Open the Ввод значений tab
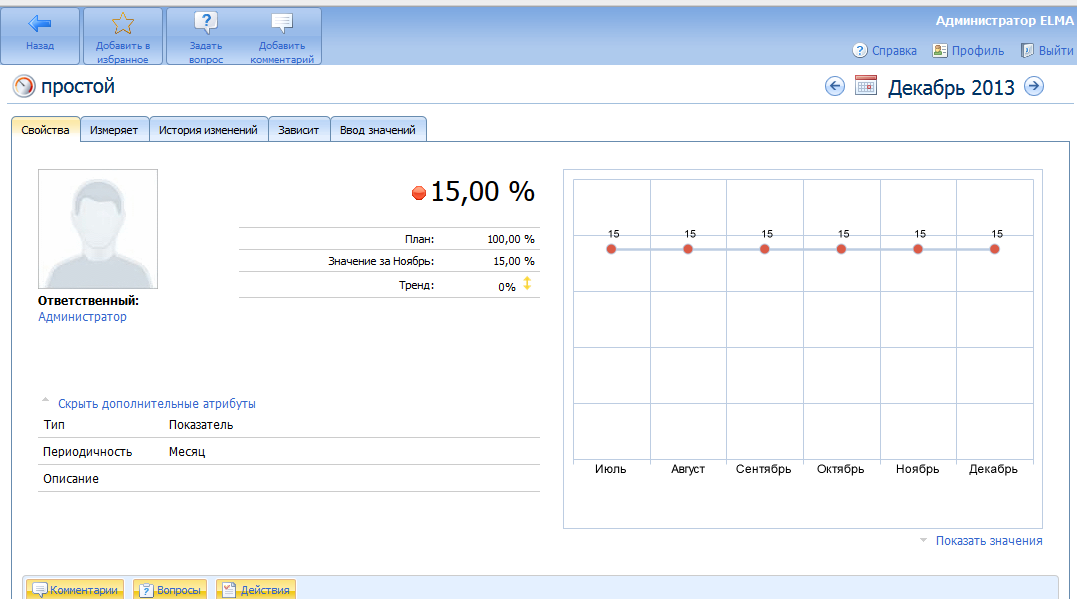 pos(379,130)
